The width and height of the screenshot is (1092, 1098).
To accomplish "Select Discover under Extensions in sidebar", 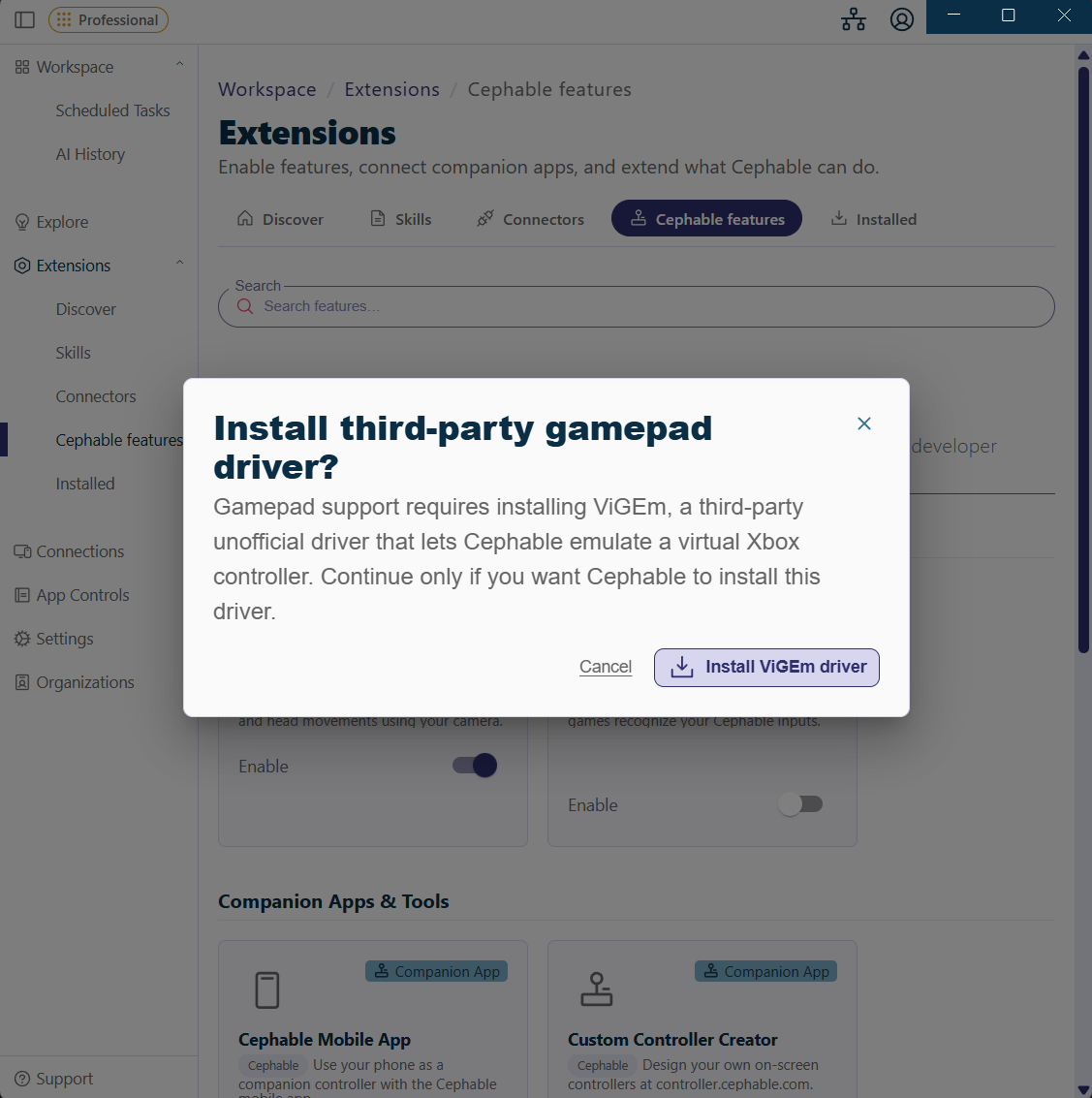I will [85, 309].
